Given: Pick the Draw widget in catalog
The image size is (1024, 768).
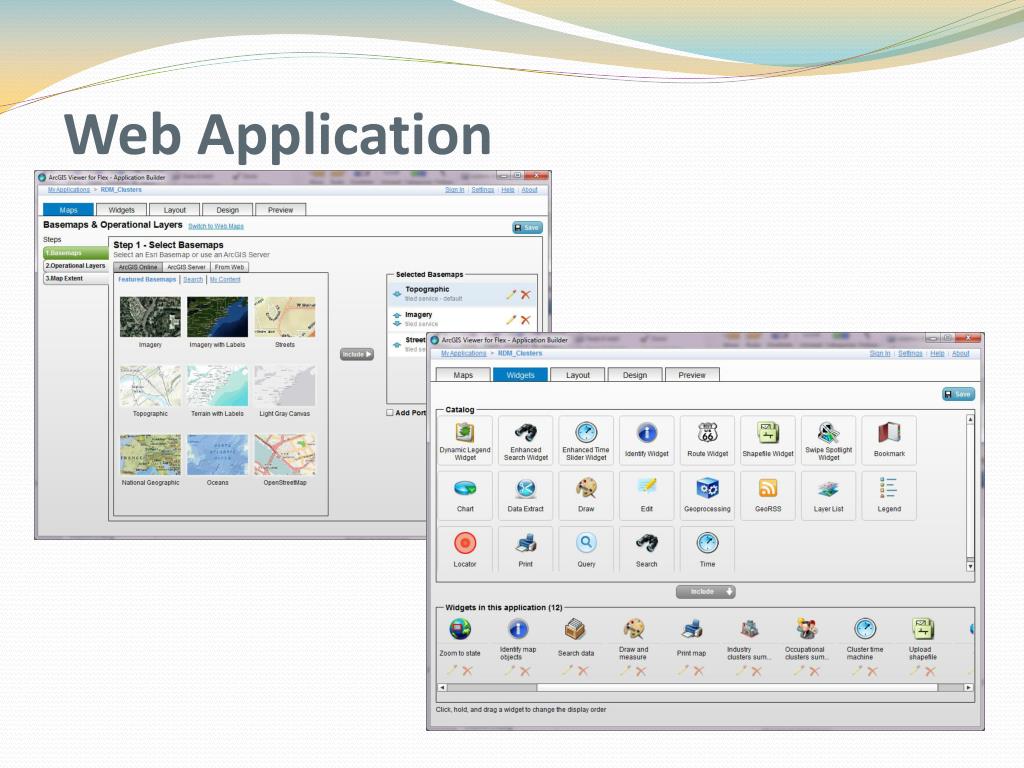Looking at the screenshot, I should click(x=586, y=496).
